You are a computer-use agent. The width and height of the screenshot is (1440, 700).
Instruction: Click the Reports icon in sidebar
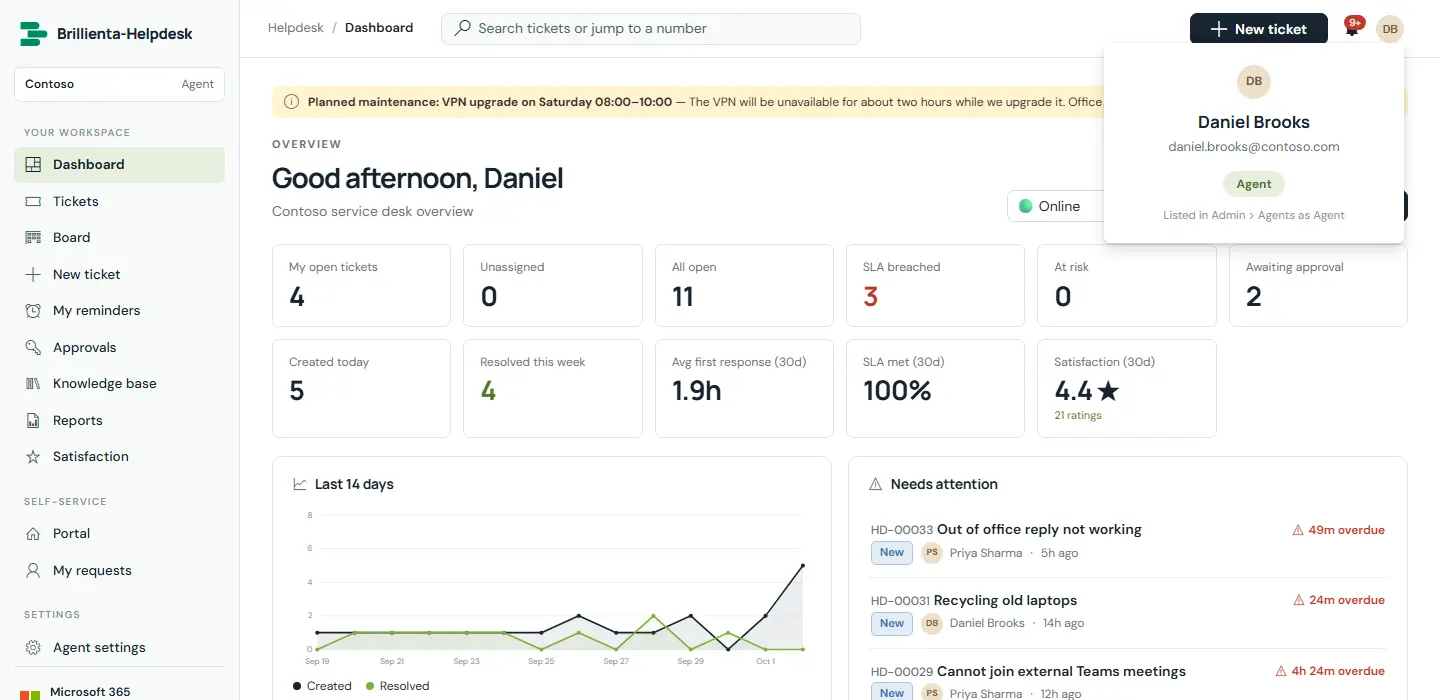(x=33, y=421)
